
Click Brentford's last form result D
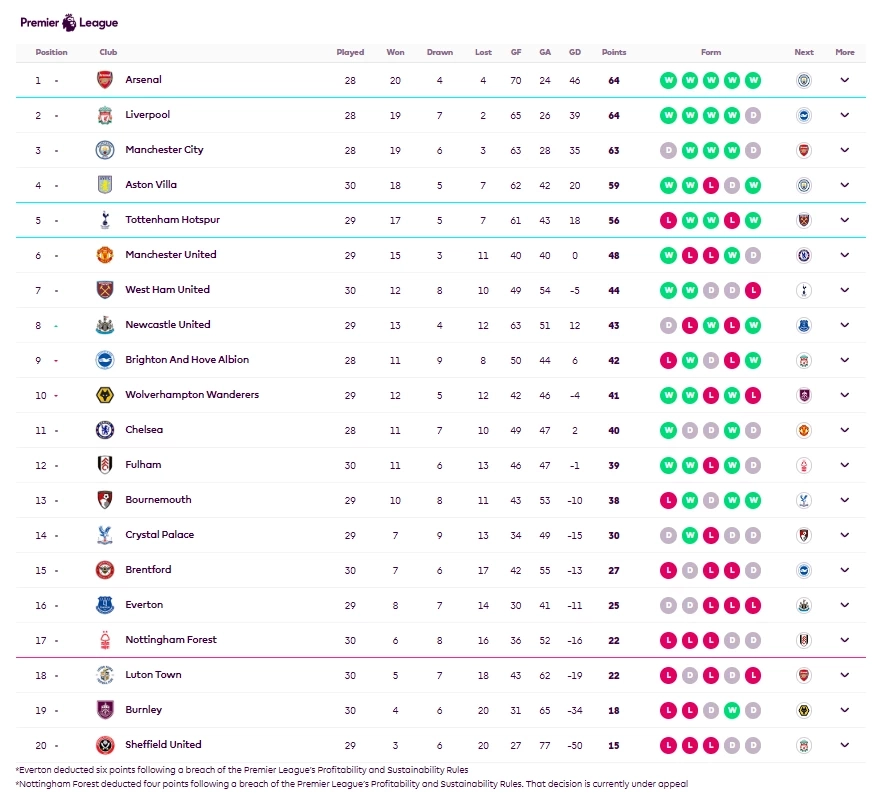[753, 570]
